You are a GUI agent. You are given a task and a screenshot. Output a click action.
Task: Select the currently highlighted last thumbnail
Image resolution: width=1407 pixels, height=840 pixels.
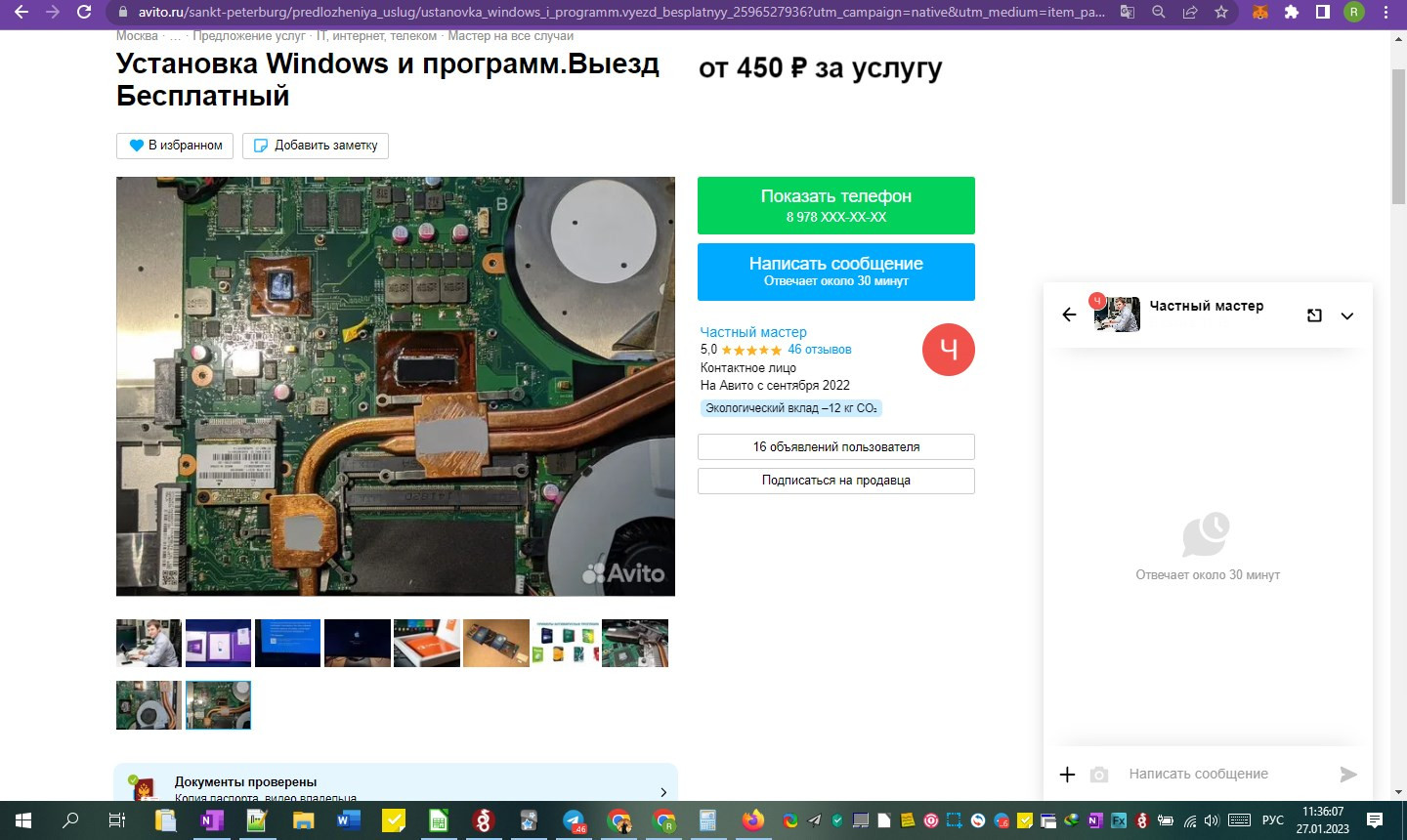[x=218, y=705]
